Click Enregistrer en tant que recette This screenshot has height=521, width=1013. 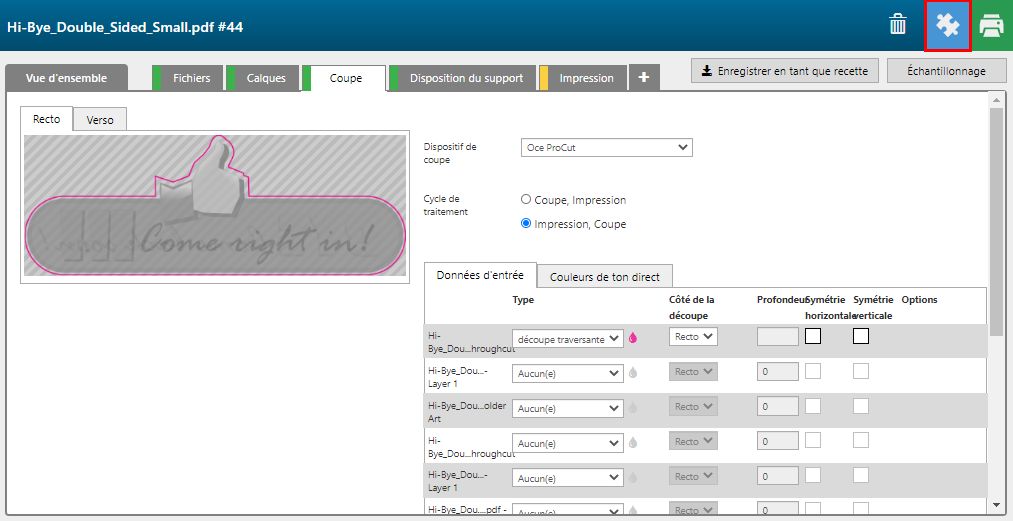(x=785, y=71)
